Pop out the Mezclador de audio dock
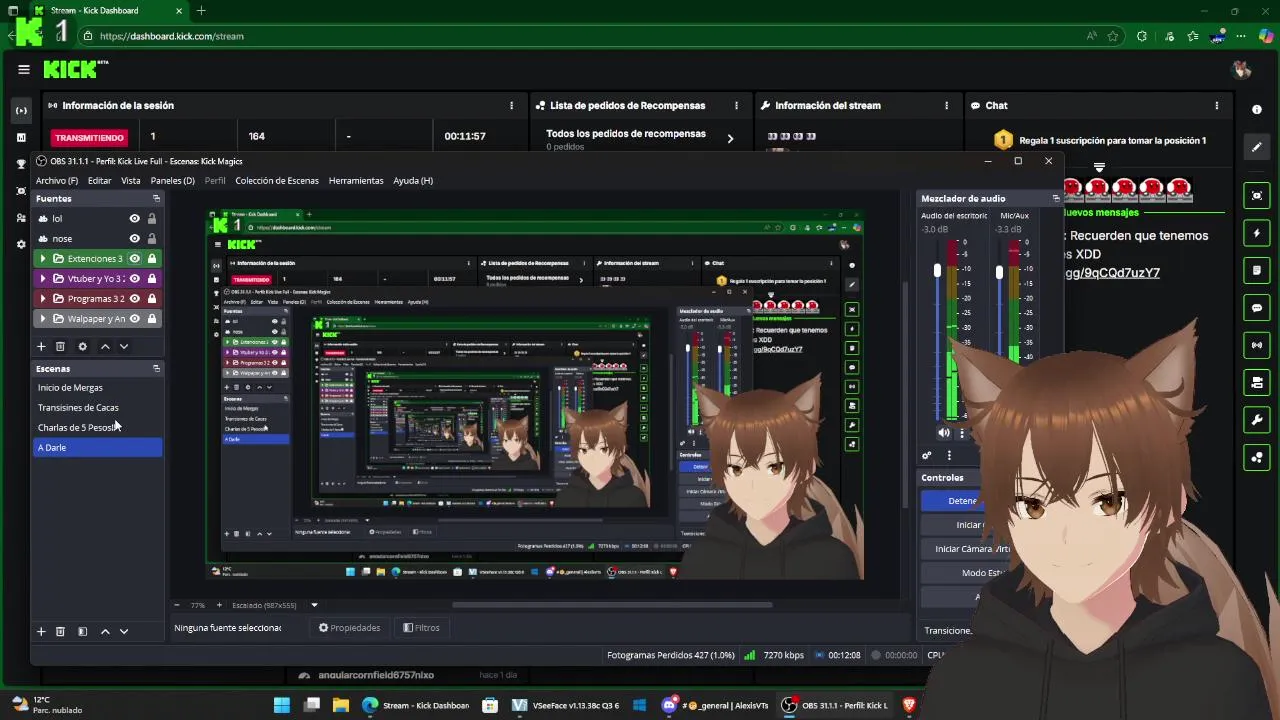The image size is (1280, 720). point(1056,198)
